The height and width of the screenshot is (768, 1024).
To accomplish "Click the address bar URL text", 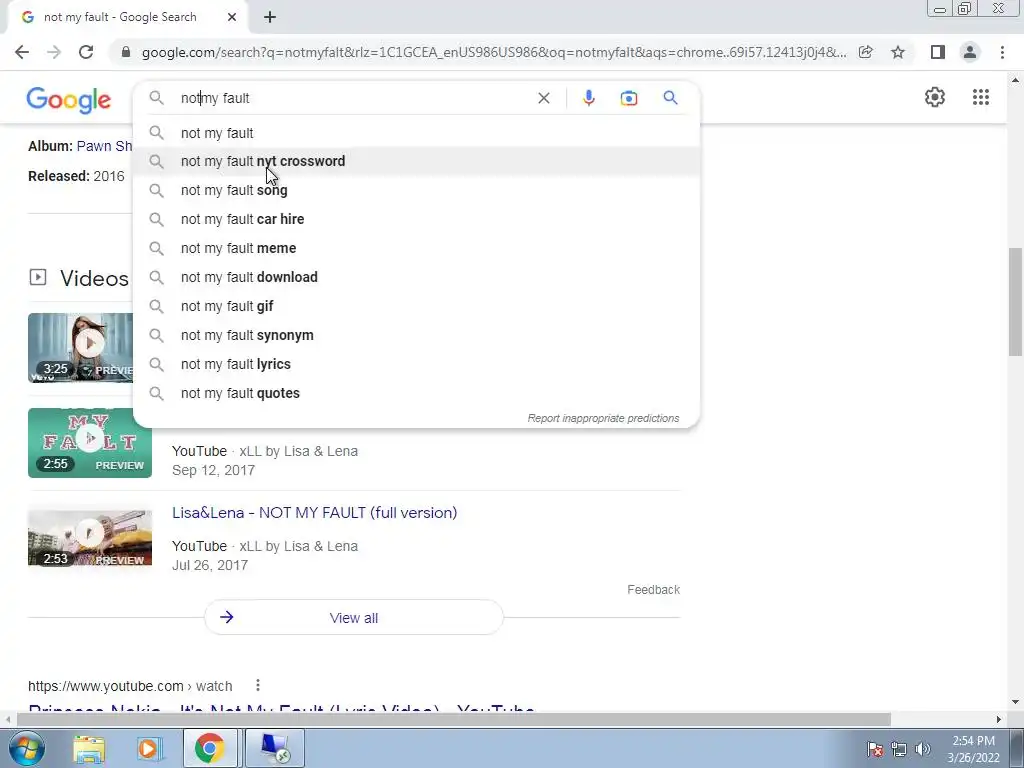I will [x=494, y=52].
